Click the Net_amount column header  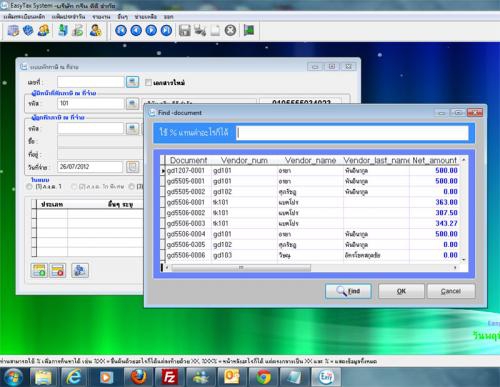(434, 160)
